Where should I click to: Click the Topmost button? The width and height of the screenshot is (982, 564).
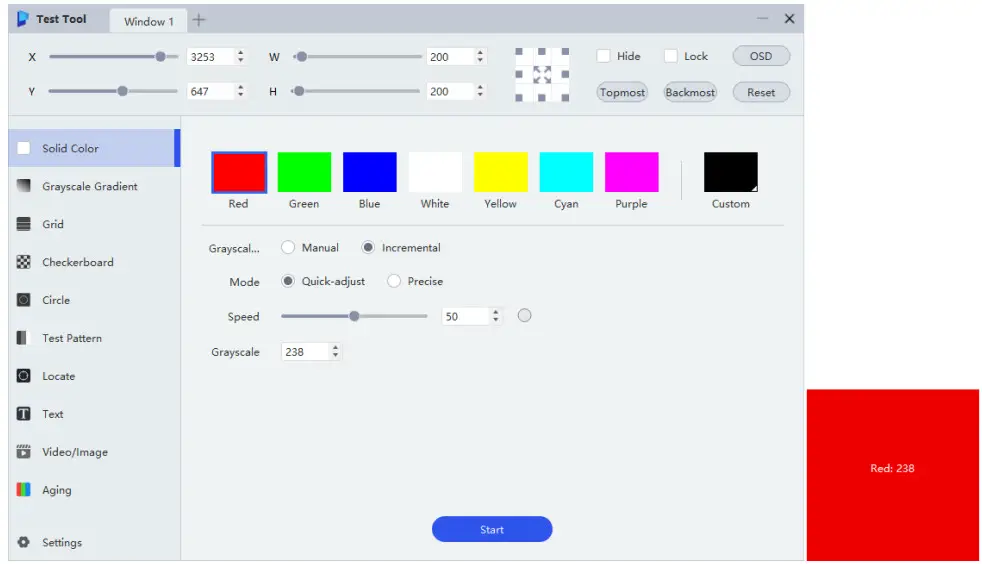(622, 92)
